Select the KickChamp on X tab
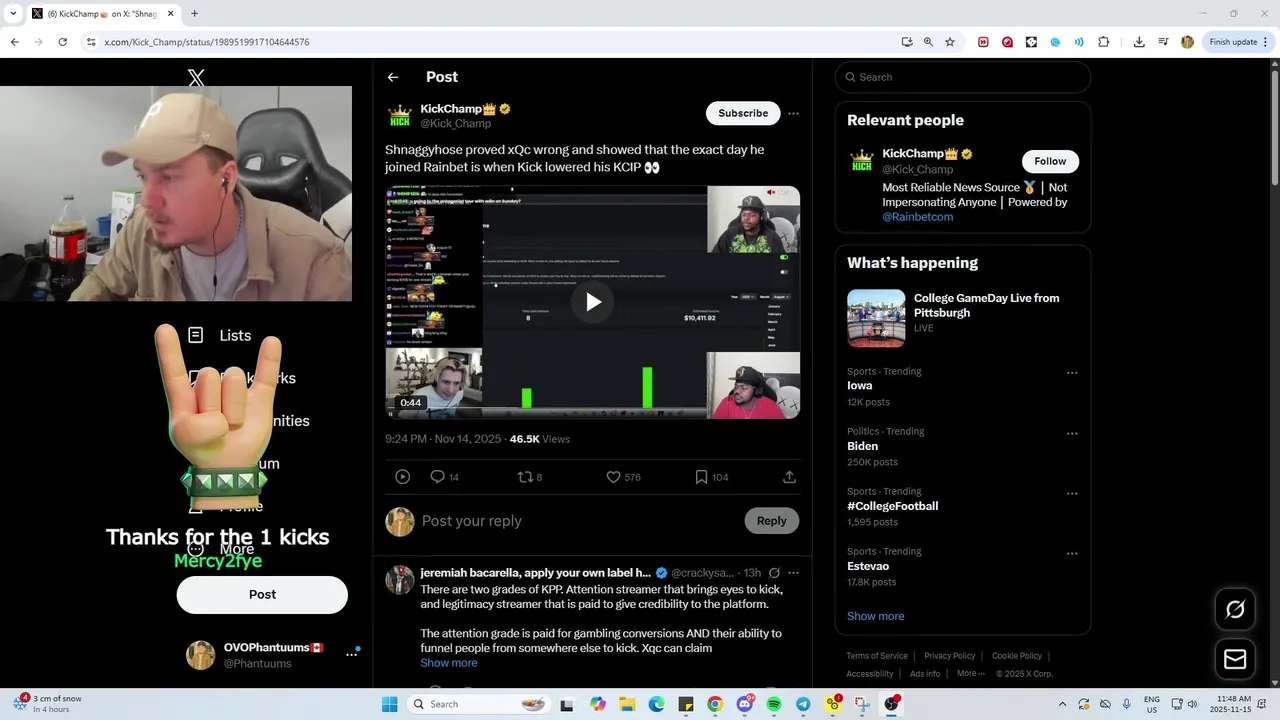Screen dimensions: 1280x720 click(102, 13)
